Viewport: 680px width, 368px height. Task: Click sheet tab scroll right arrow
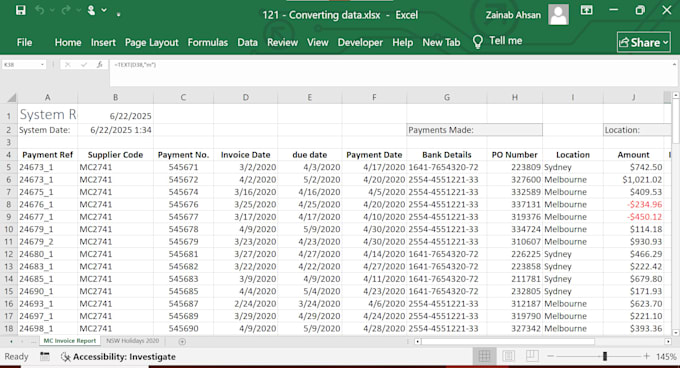coord(22,342)
